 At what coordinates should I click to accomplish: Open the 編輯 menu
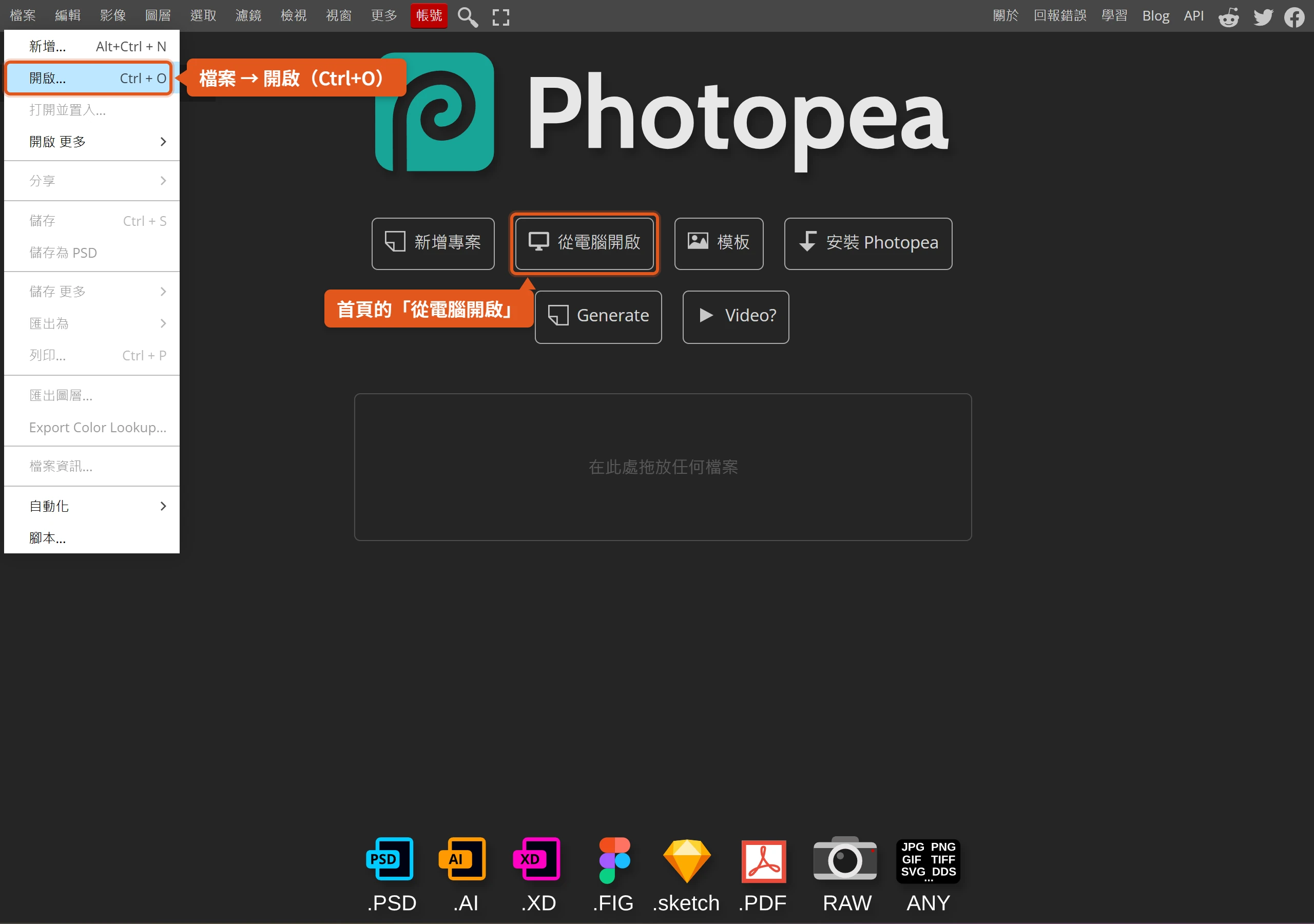click(x=68, y=15)
